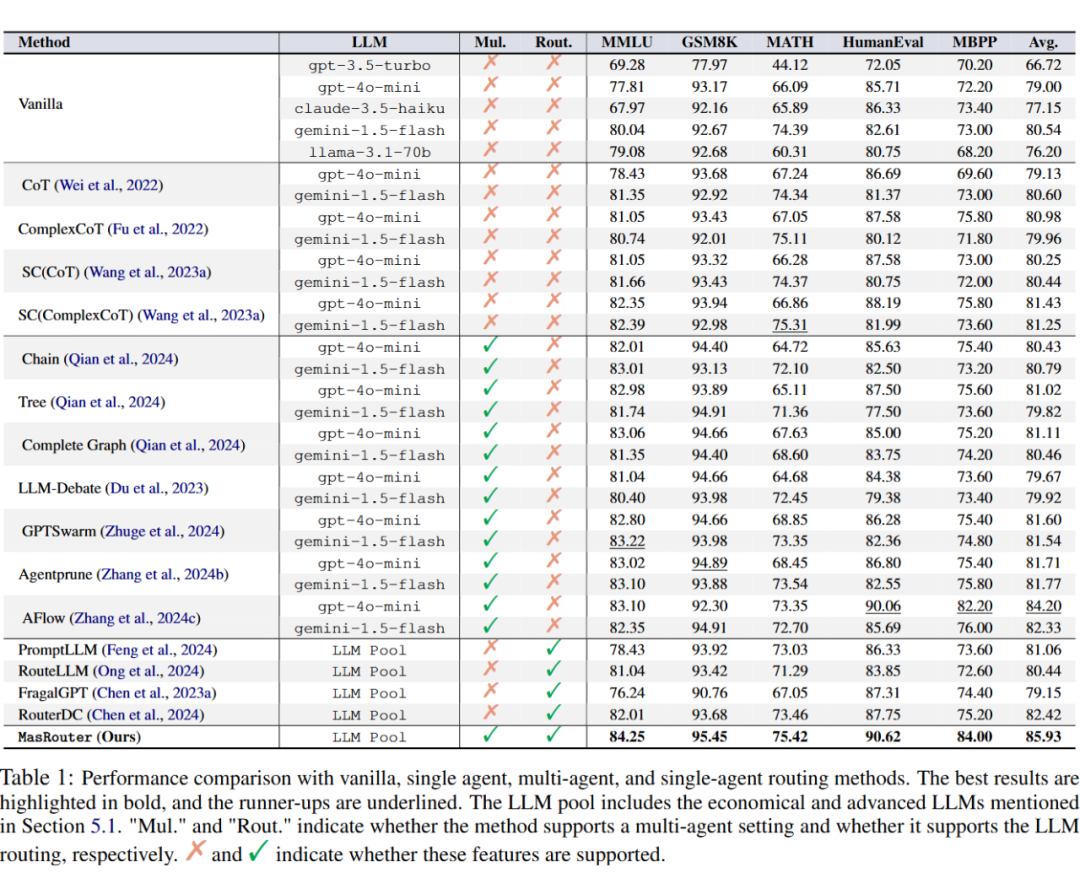Screen dimensions: 1080x889
Task: Click the Mul. cross mark in the PromptLLM row
Action: click(x=490, y=647)
